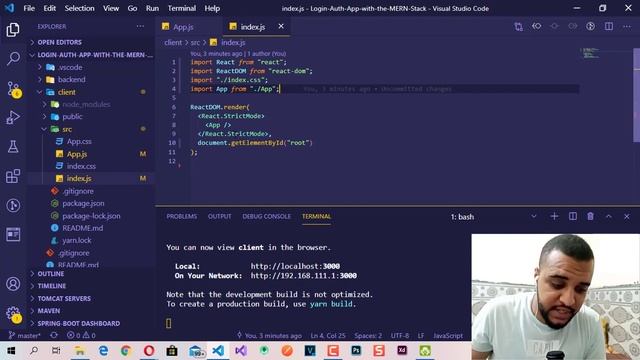Image resolution: width=640 pixels, height=360 pixels.
Task: Open editor more actions ellipsis
Action: click(x=627, y=27)
